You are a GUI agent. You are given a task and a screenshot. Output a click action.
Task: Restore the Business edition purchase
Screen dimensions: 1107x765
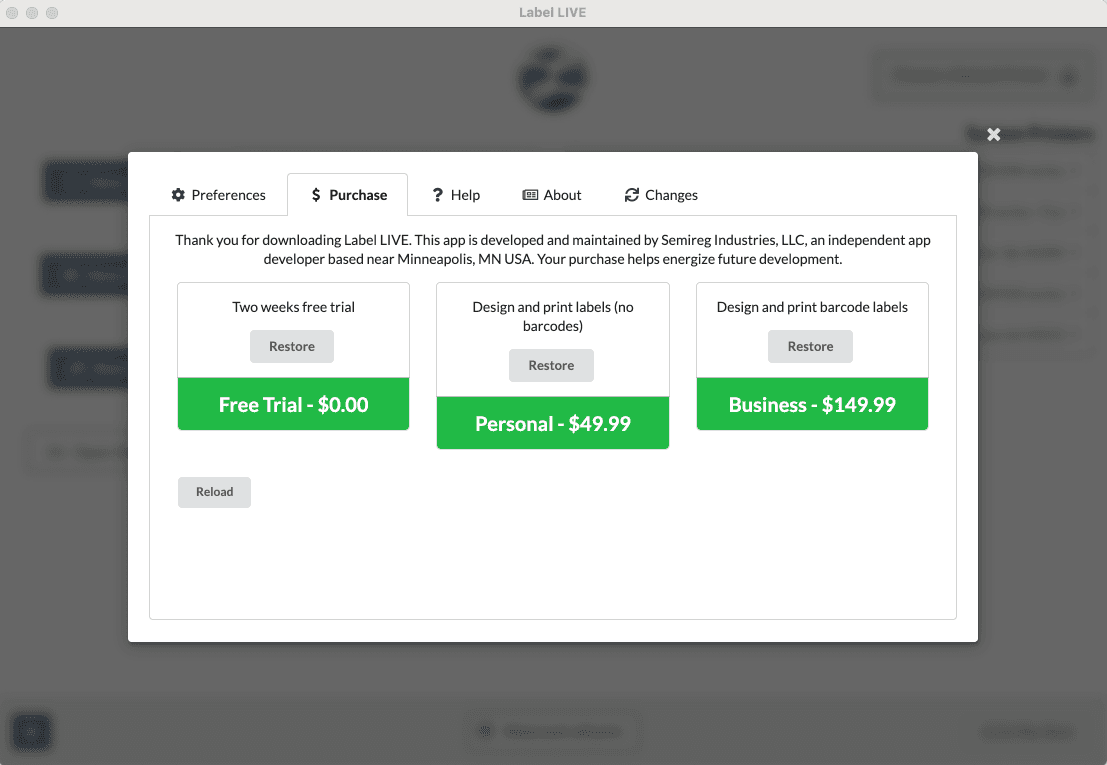810,346
